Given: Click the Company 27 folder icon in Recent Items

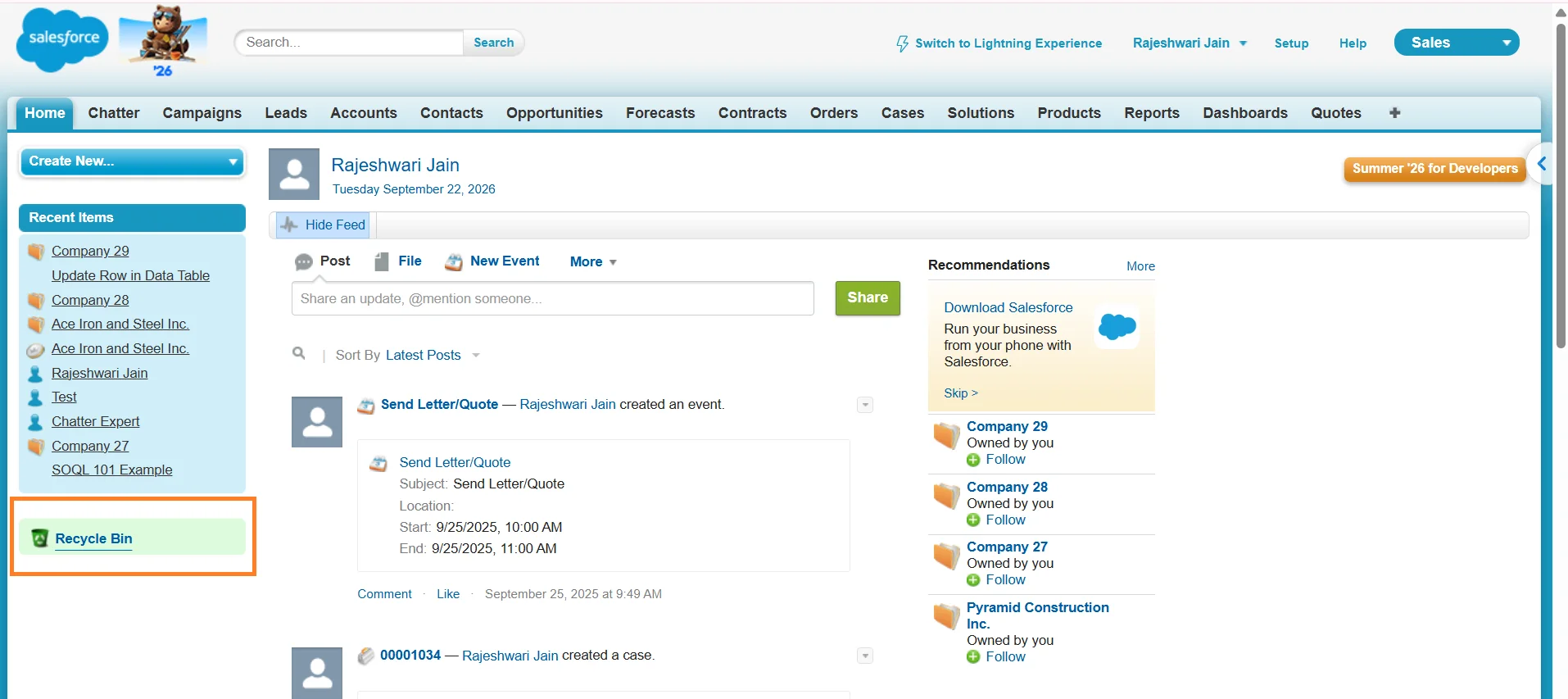Looking at the screenshot, I should [36, 447].
